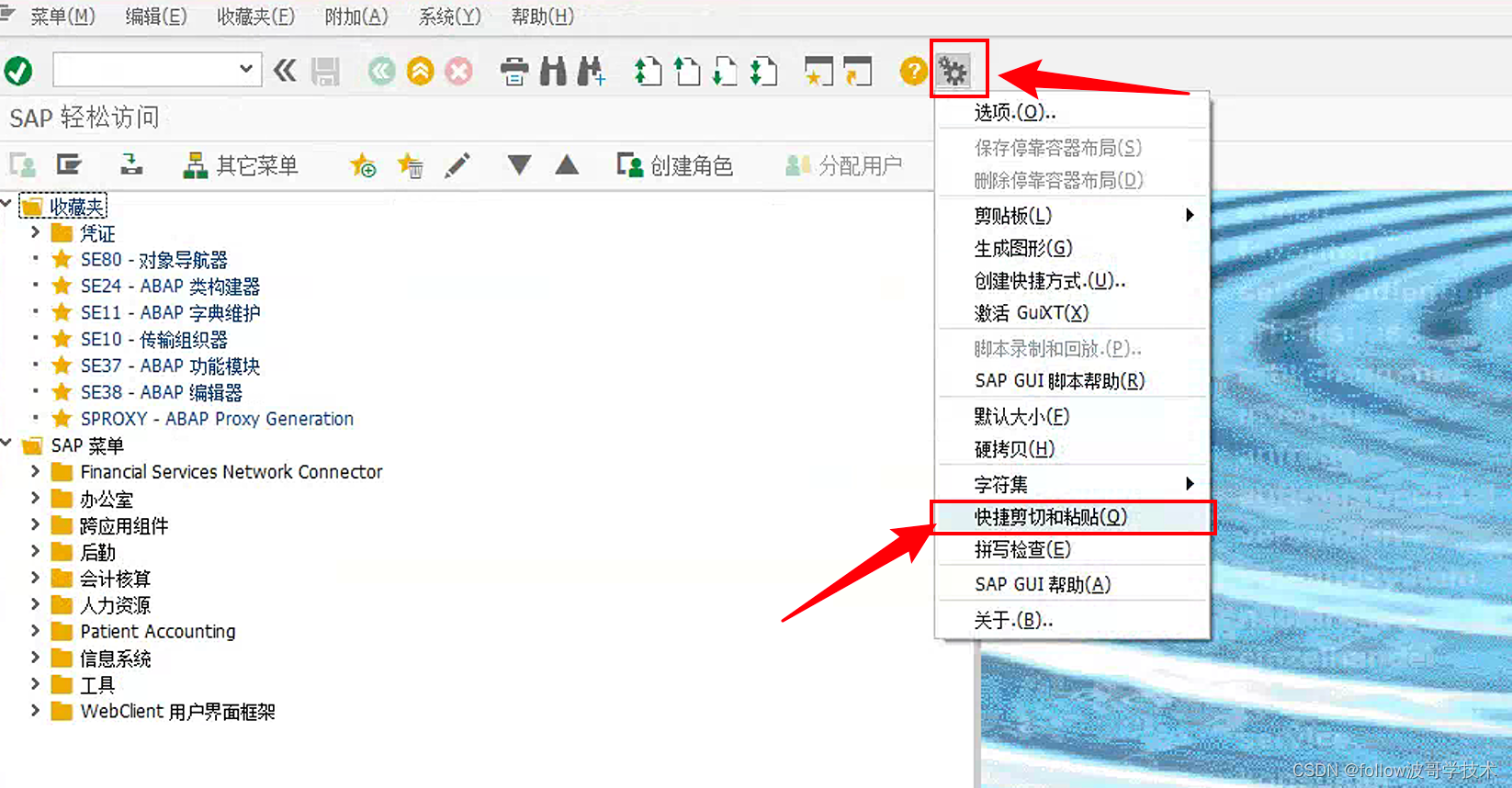
Task: Choose 默认大小(F) menu entry
Action: 1072,416
